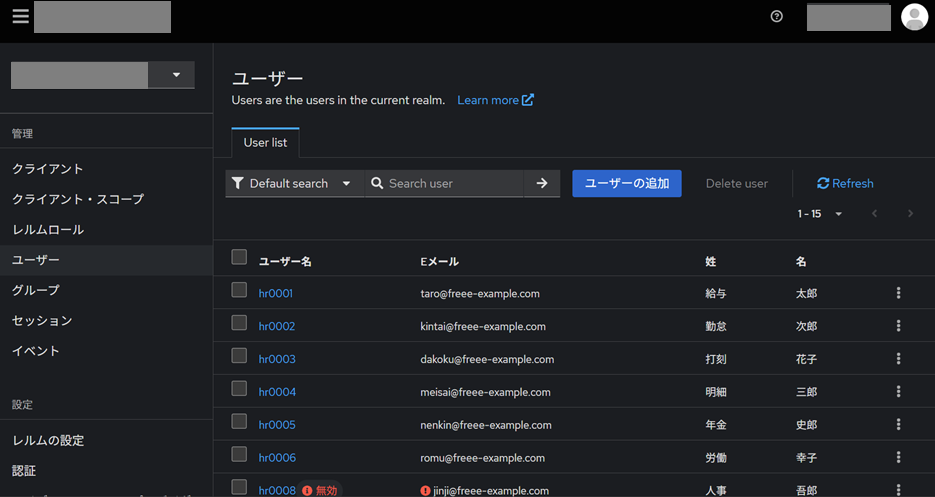Viewport: 935px width, 497px height.
Task: Go to next page of users
Action: click(910, 214)
